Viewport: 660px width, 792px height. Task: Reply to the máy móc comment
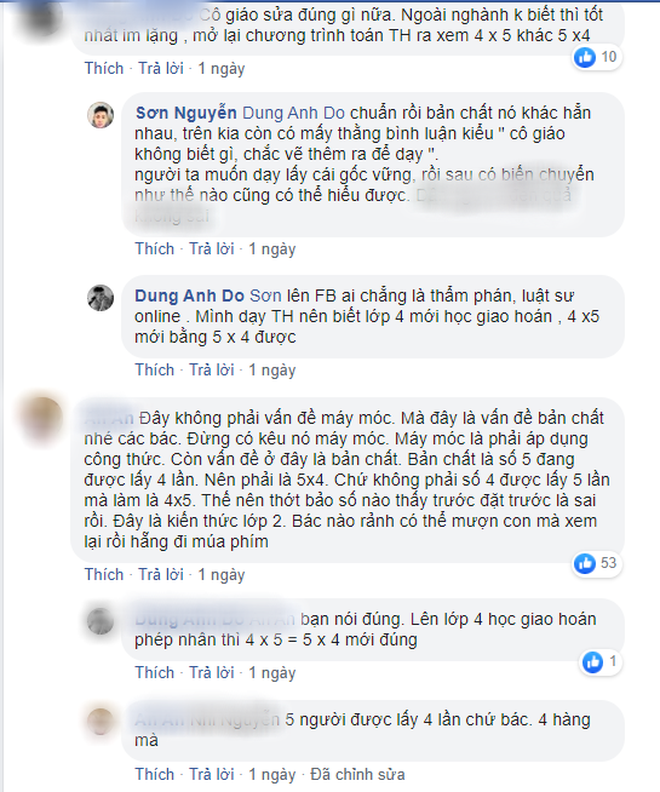(x=161, y=574)
